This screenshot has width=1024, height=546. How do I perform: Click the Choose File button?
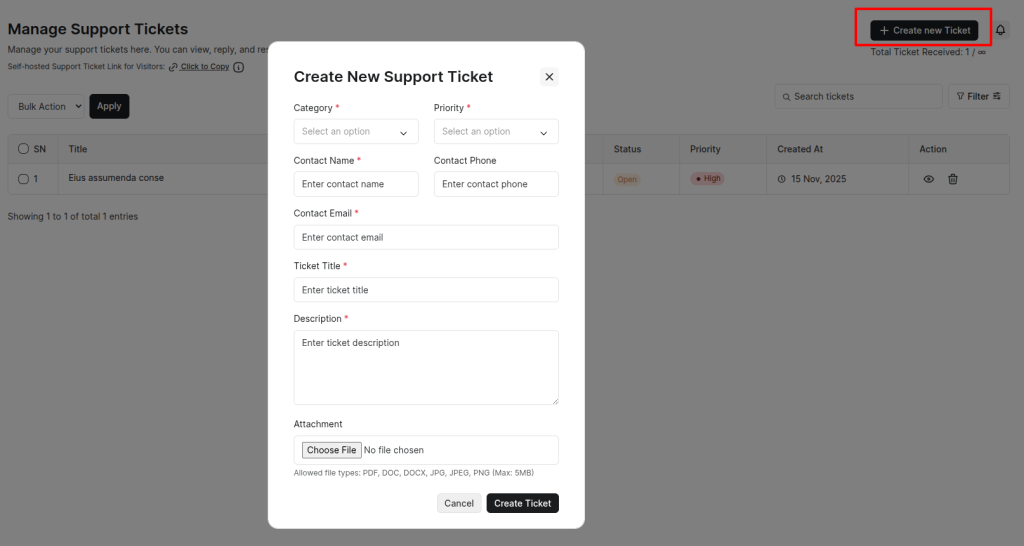331,450
